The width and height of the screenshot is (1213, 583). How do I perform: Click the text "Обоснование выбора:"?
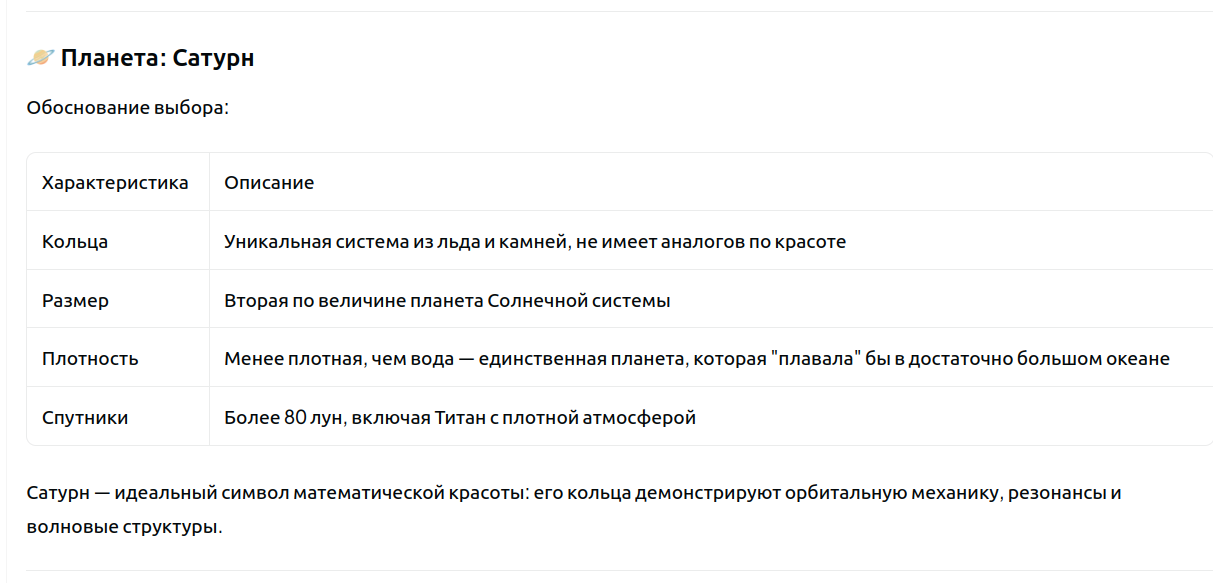pyautogui.click(x=128, y=108)
